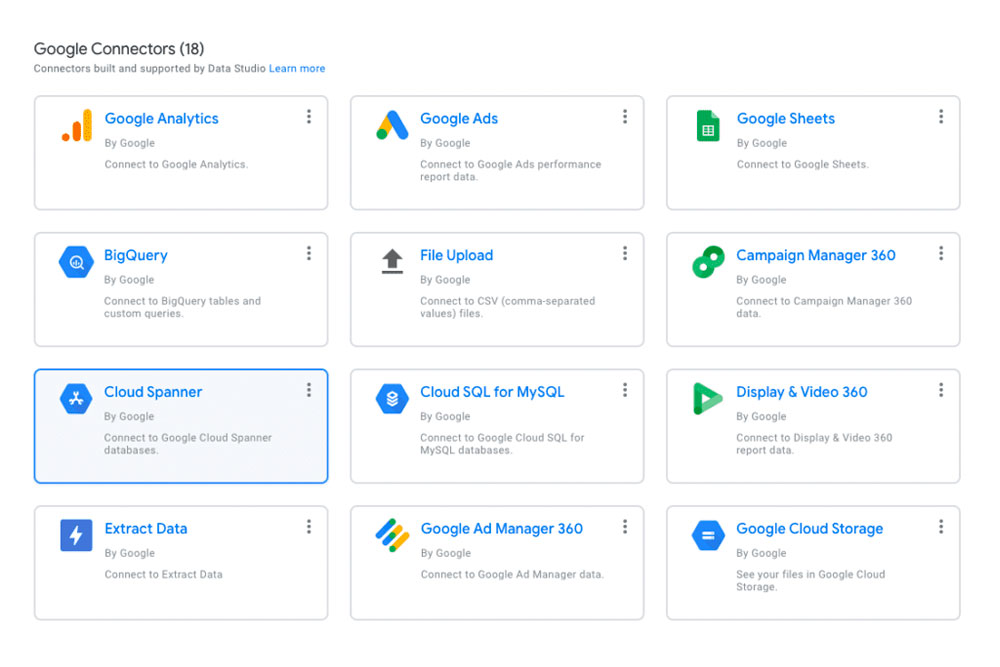
Task: Click the File Upload arrow icon
Action: (392, 261)
